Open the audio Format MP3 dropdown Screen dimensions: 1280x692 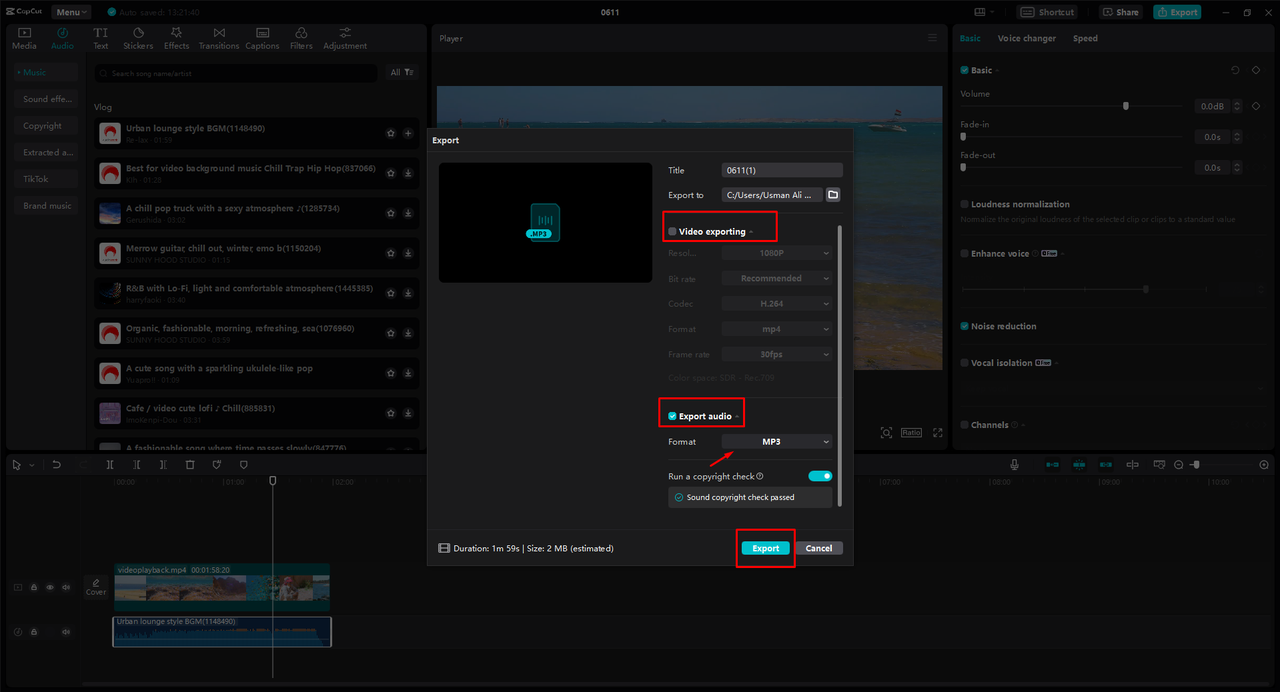(x=777, y=442)
